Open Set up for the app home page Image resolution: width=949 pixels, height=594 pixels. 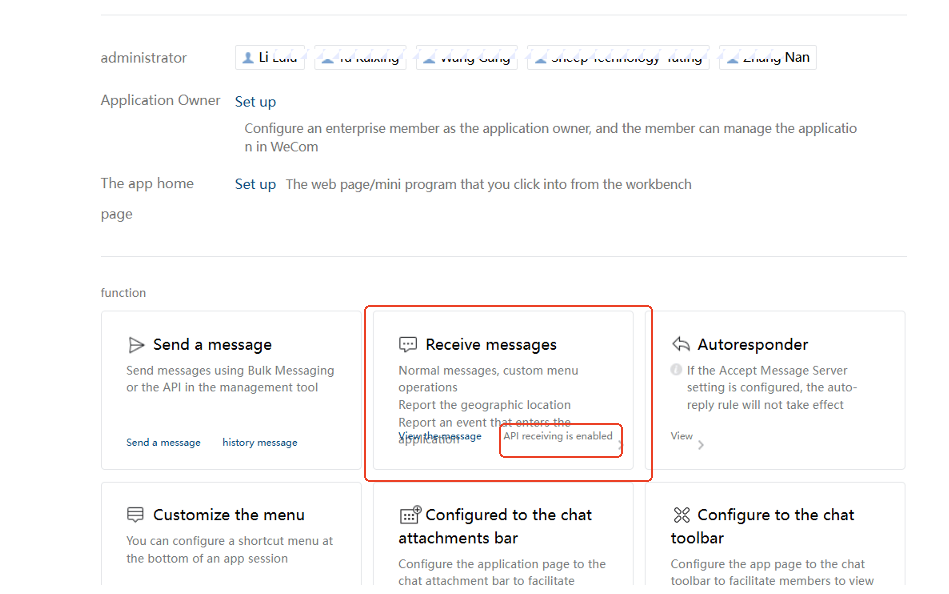(x=255, y=184)
